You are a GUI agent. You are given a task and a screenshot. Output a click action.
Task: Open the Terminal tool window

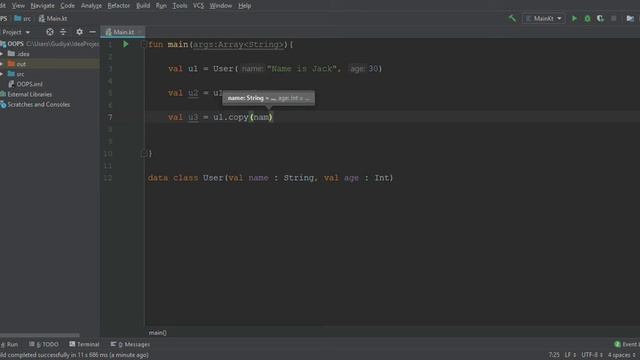pos(84,344)
